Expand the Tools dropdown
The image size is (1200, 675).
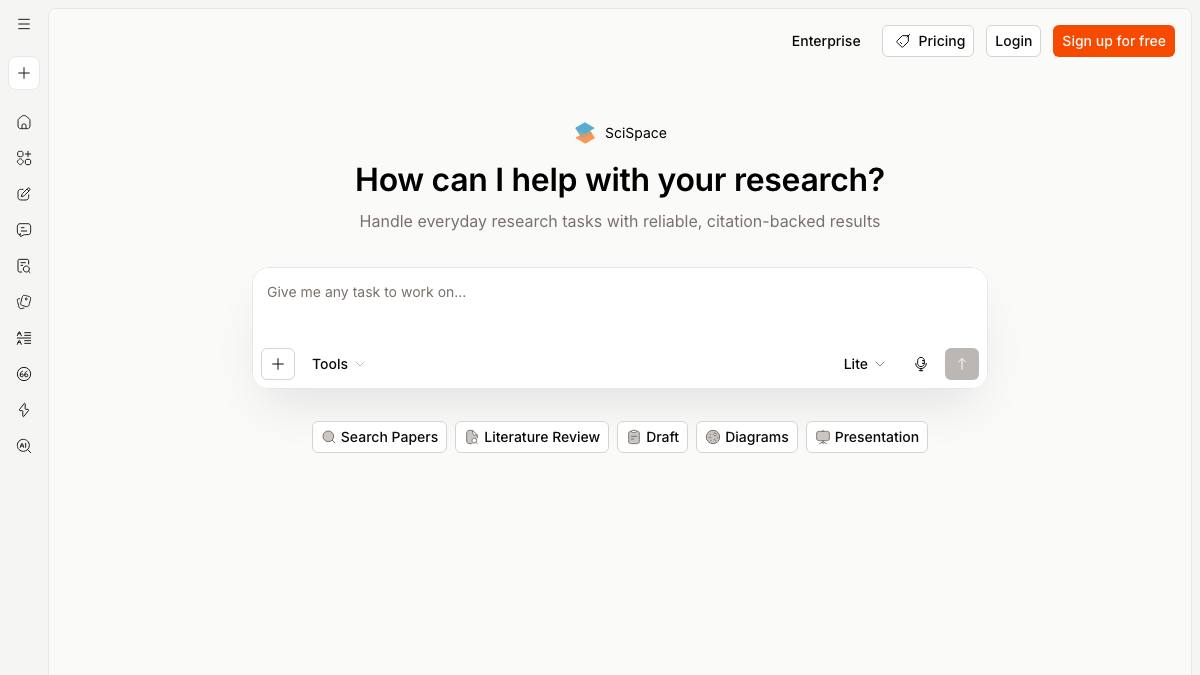click(x=338, y=364)
